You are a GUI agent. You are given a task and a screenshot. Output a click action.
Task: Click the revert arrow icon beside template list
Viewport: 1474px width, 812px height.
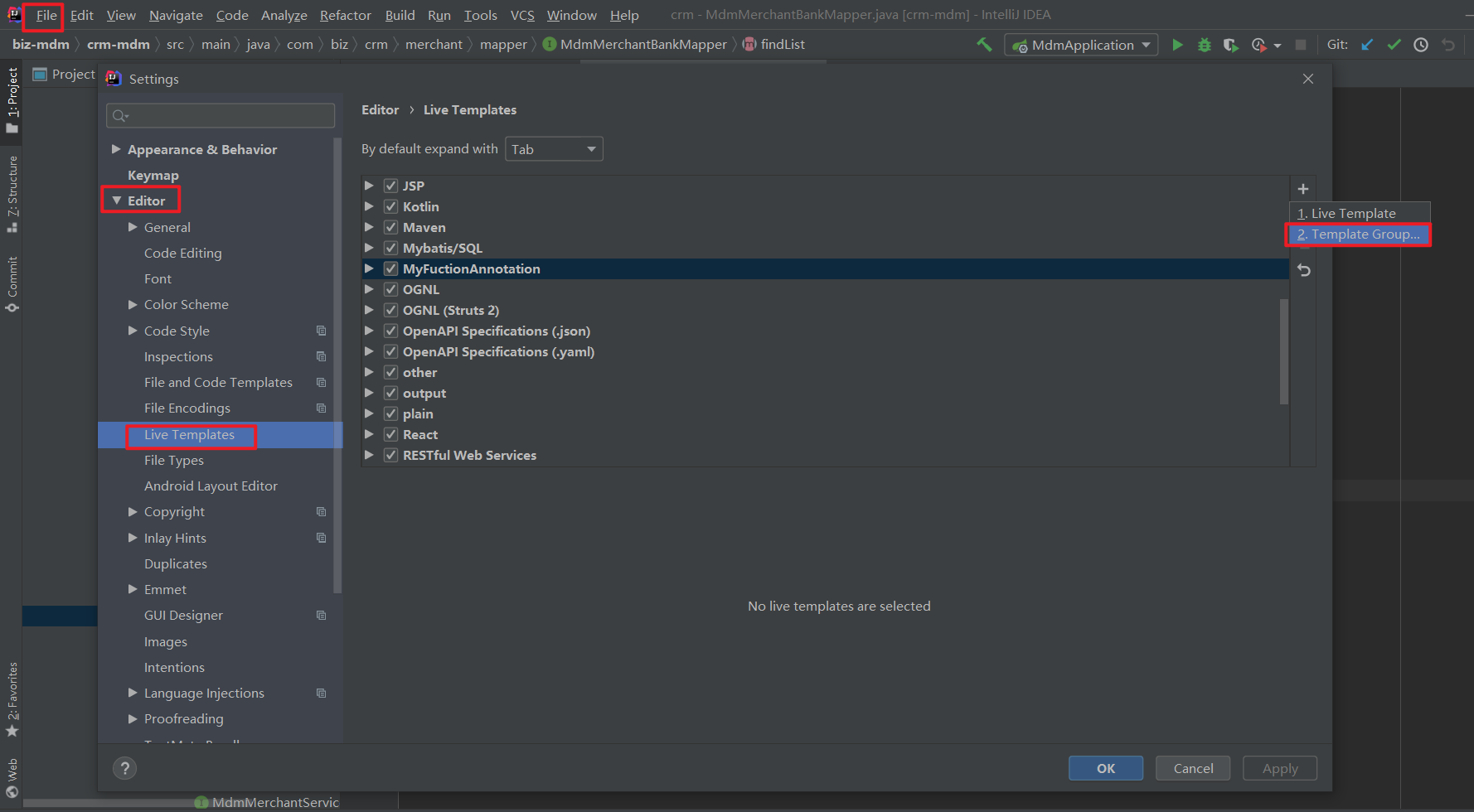pos(1304,270)
